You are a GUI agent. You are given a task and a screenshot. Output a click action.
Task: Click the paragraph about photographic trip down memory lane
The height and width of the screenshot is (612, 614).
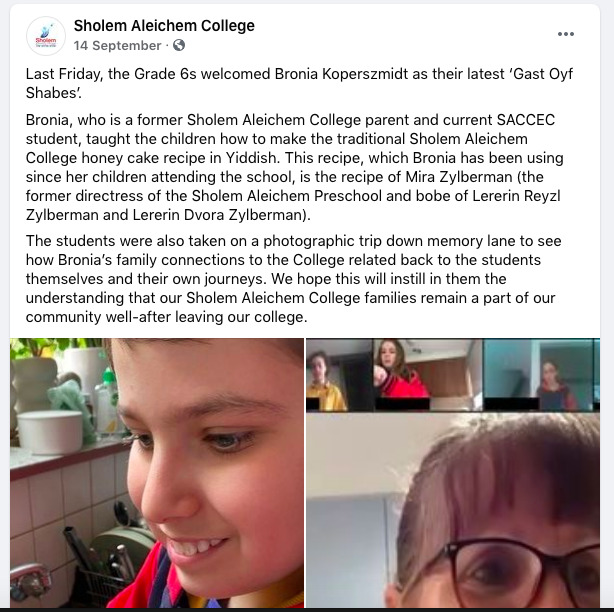294,279
